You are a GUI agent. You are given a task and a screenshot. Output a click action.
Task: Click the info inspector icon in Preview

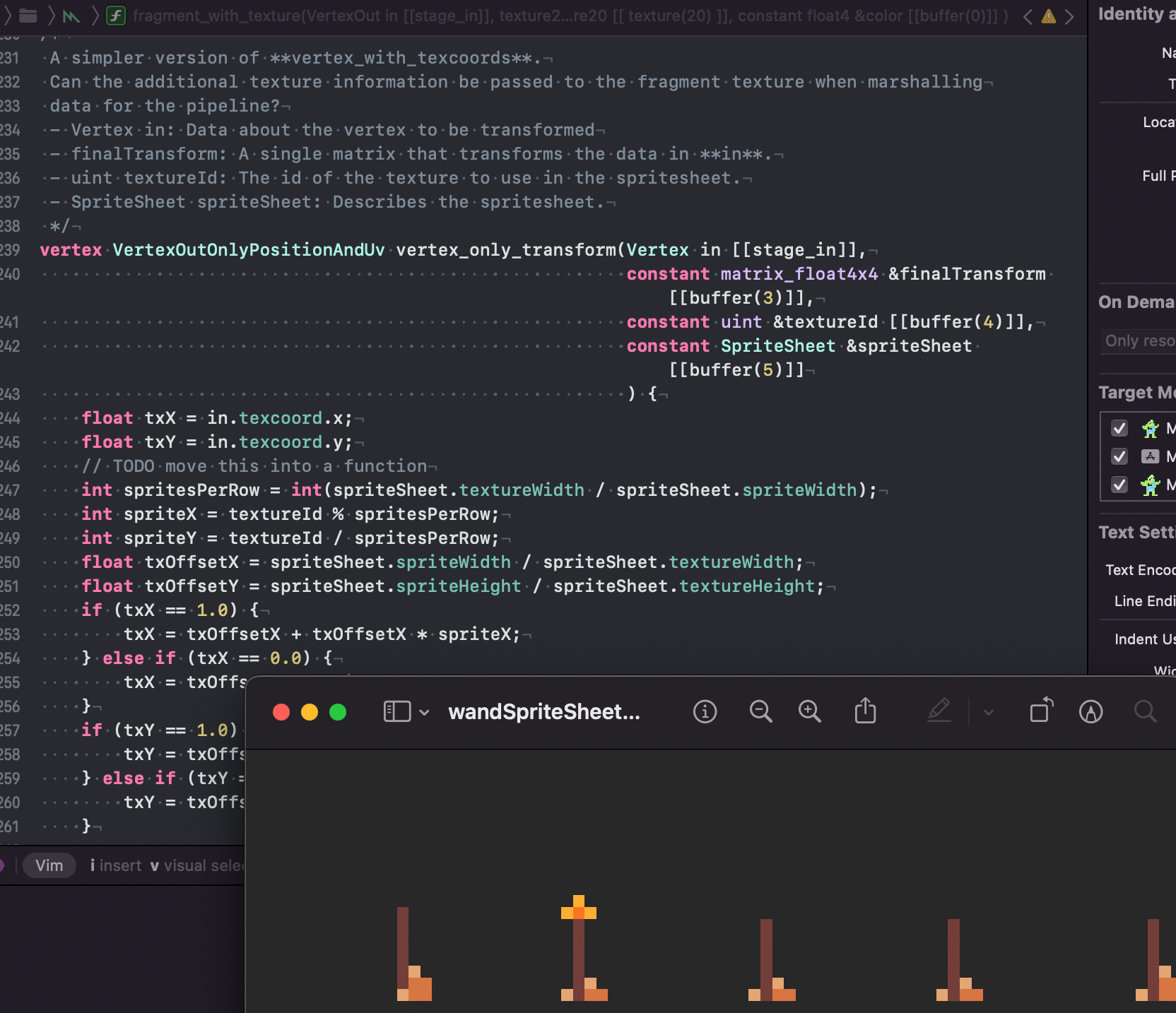coord(705,711)
